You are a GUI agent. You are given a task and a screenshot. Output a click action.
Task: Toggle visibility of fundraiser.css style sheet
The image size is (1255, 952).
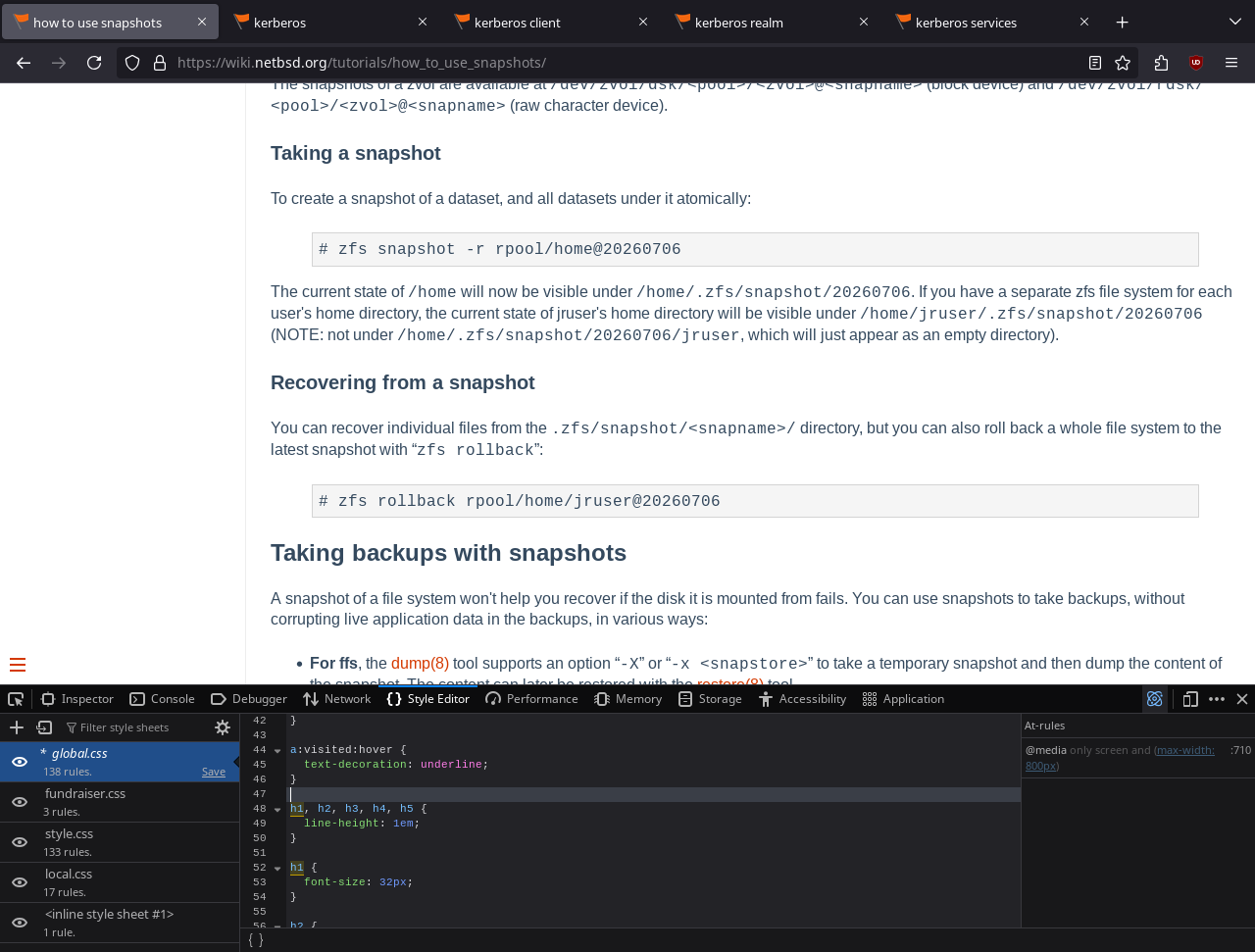20,802
